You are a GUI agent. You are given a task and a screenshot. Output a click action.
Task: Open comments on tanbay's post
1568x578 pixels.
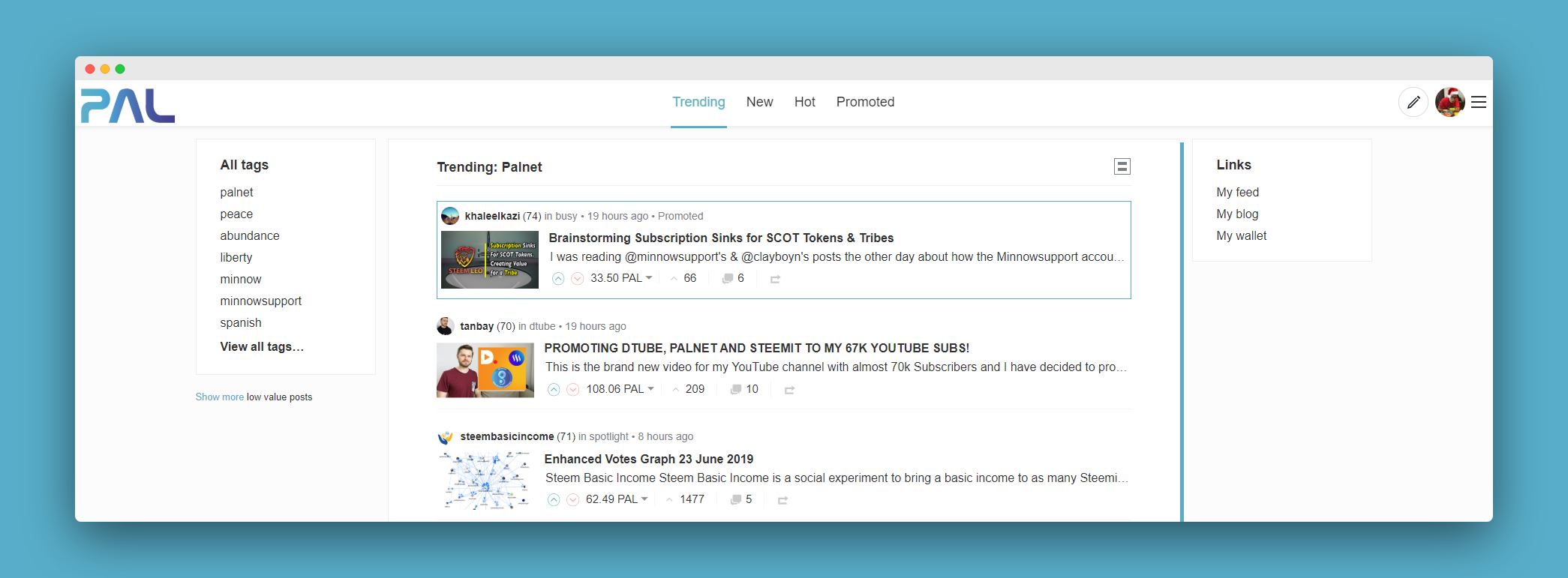pos(744,389)
